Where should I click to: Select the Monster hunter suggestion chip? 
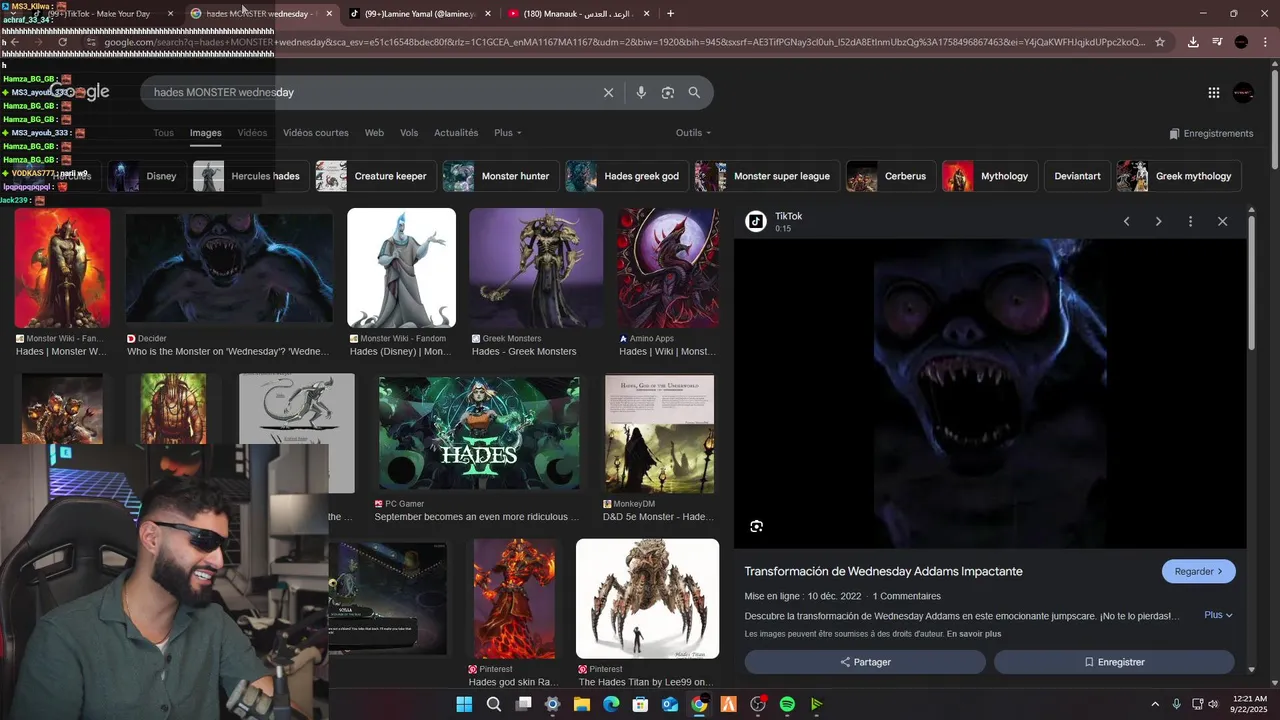pos(500,176)
